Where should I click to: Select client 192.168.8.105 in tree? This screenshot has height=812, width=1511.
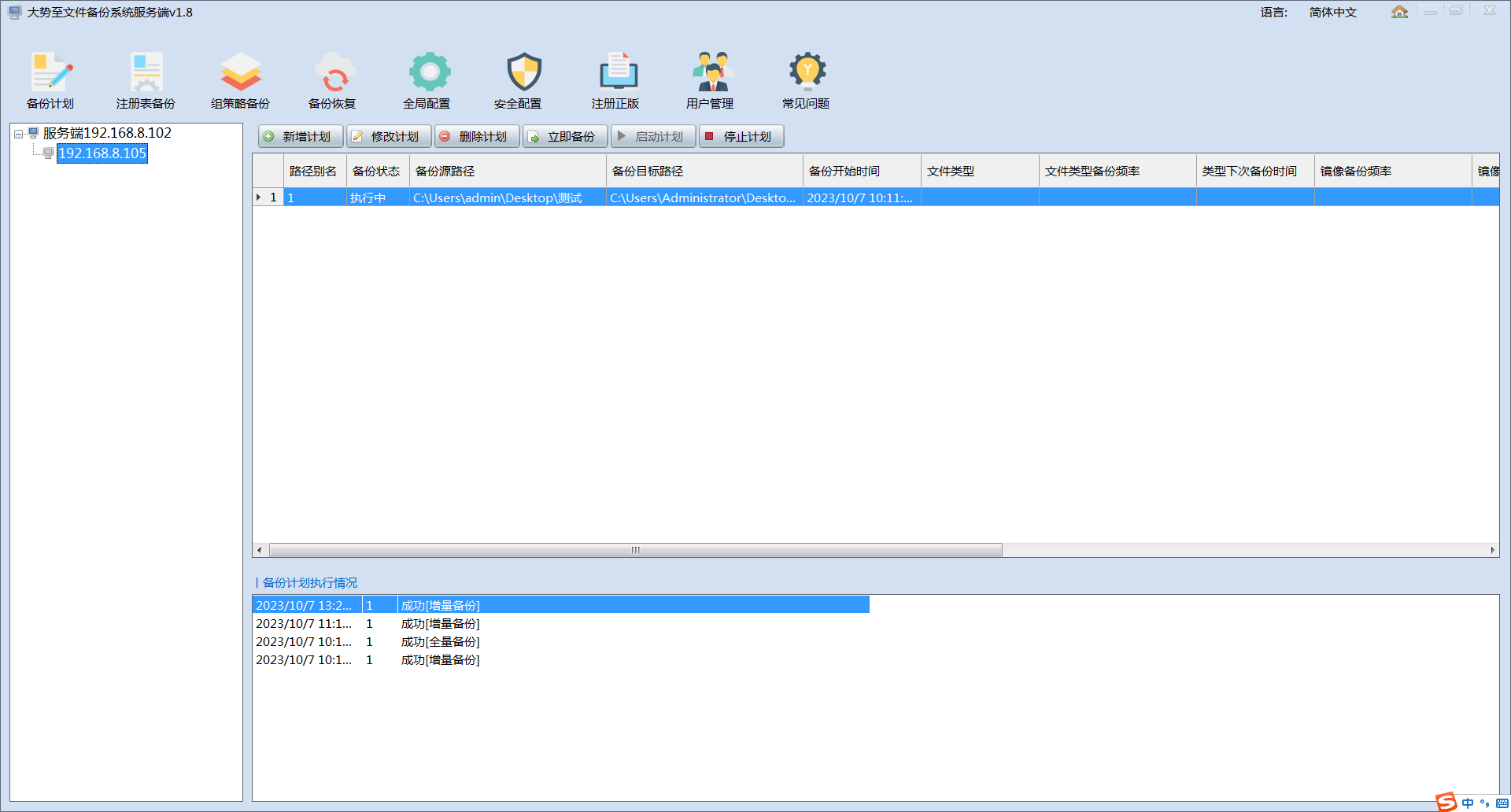coord(102,153)
